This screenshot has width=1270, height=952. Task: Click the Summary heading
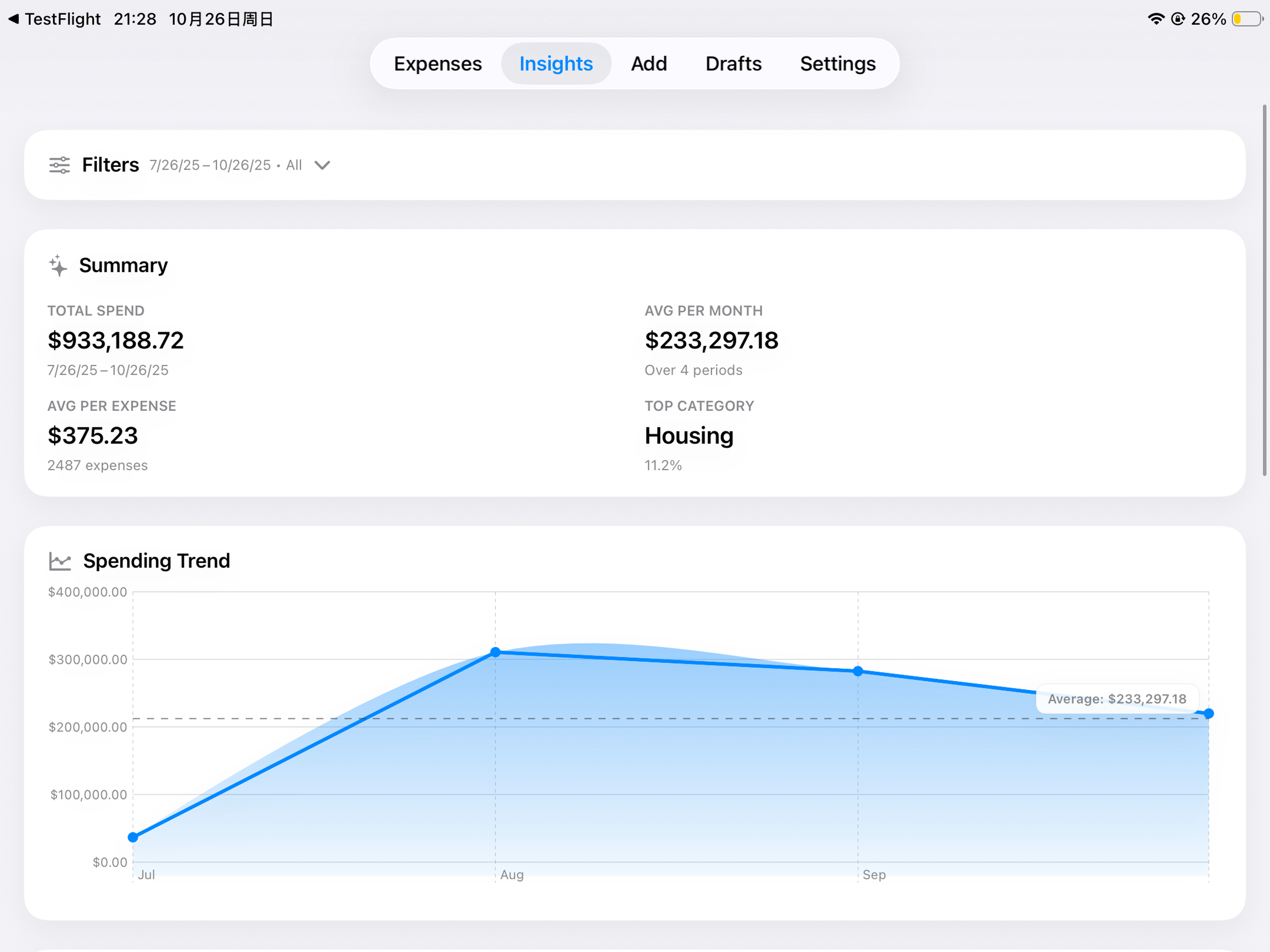tap(124, 265)
